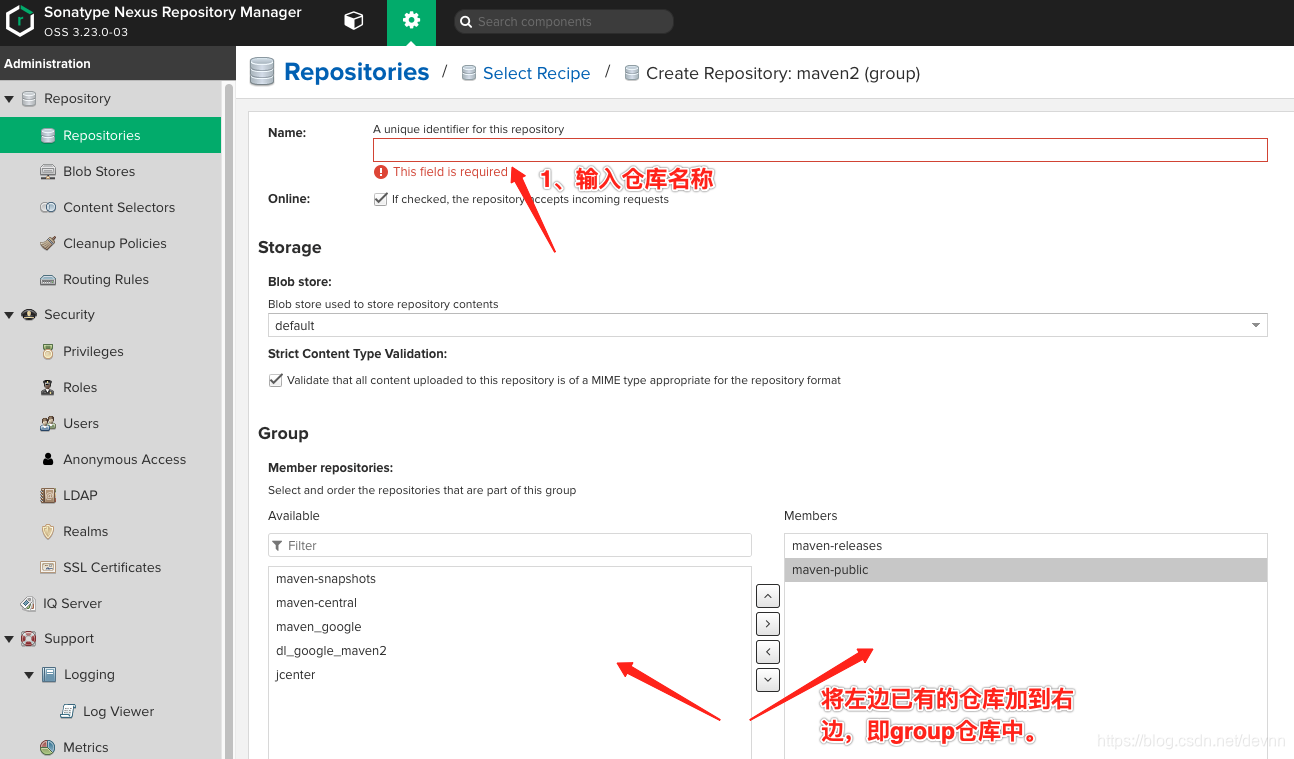Select maven-snapshots in Available list
The height and width of the screenshot is (759, 1294).
tap(510, 579)
